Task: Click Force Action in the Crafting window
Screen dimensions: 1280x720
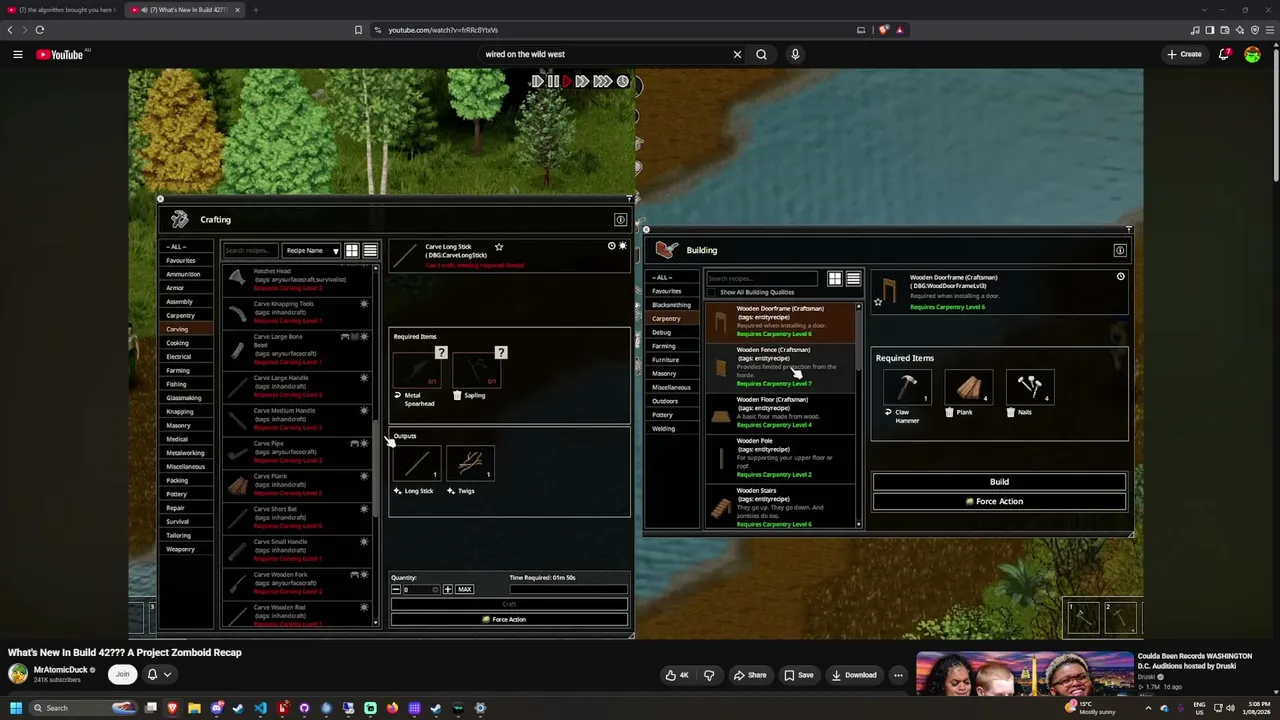Action: point(509,620)
